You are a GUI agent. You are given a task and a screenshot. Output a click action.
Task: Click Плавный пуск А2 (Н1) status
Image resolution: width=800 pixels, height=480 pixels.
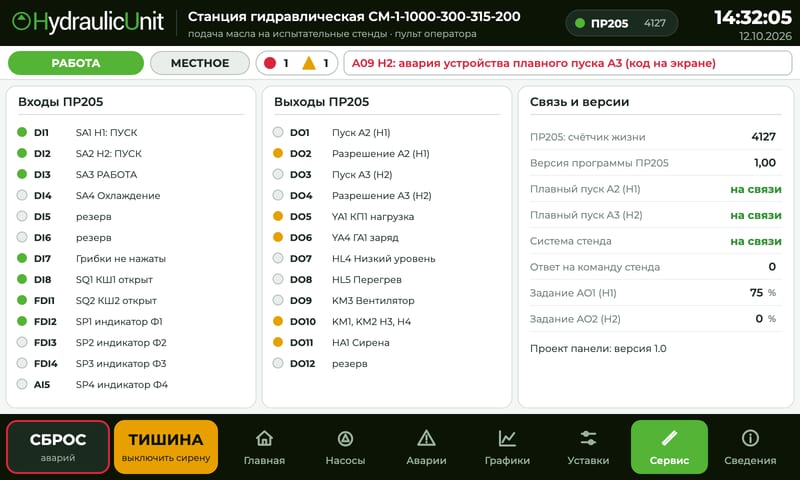[756, 189]
